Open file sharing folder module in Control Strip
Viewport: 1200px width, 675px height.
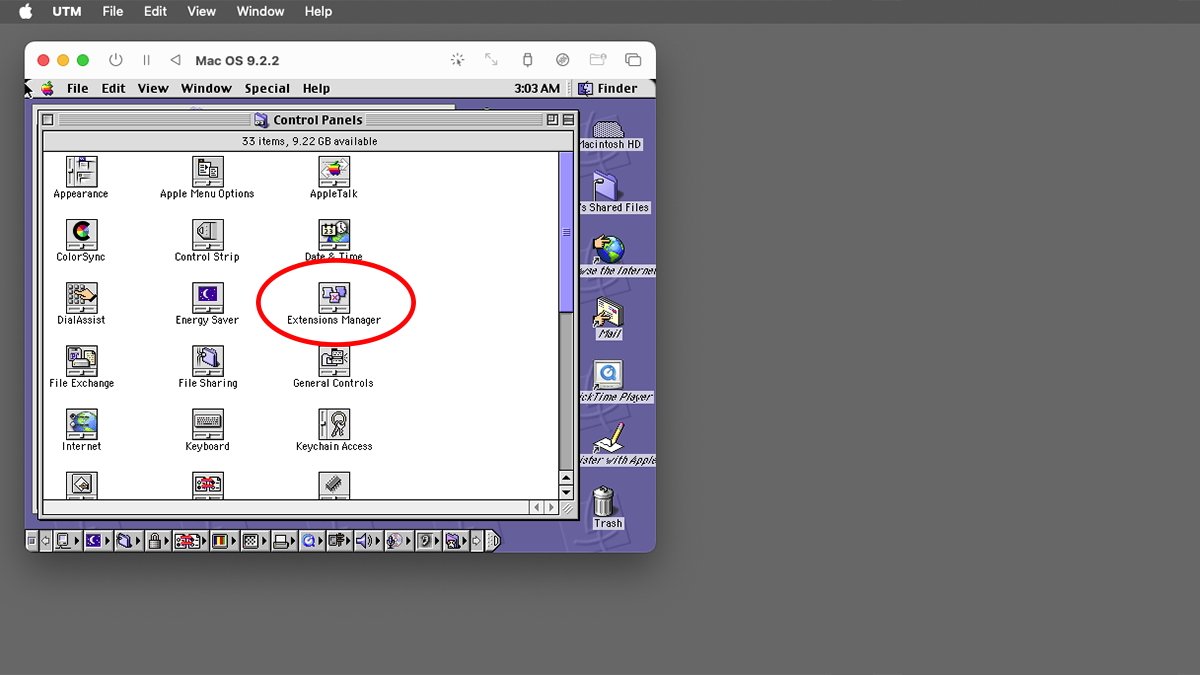[127, 541]
